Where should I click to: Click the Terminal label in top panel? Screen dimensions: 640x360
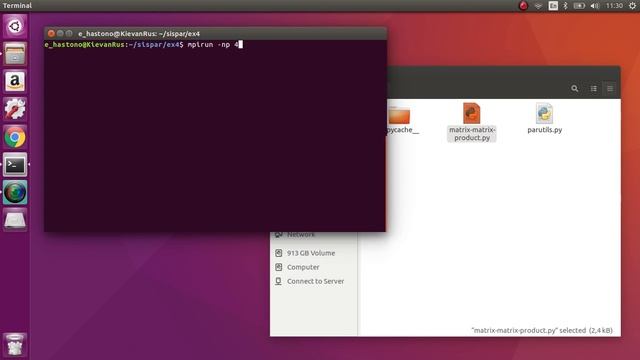pos(17,6)
